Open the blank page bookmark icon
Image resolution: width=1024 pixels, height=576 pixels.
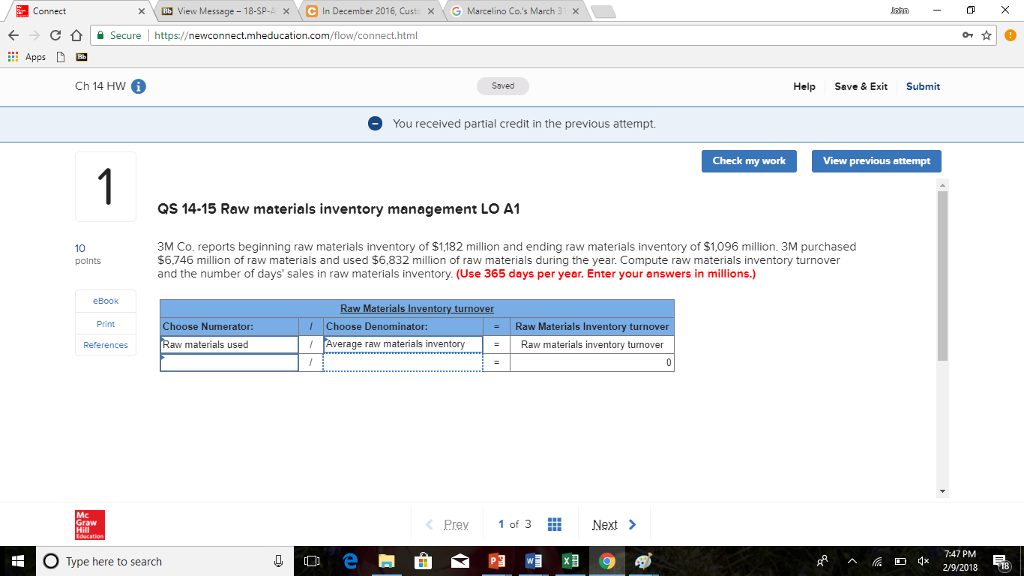(x=61, y=57)
